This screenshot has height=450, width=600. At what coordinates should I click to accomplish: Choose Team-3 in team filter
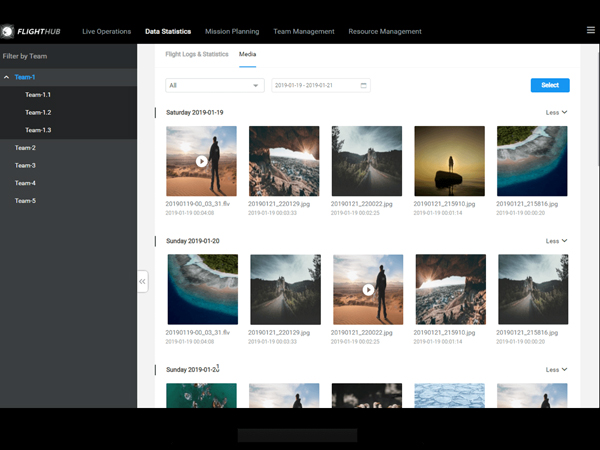(x=25, y=165)
